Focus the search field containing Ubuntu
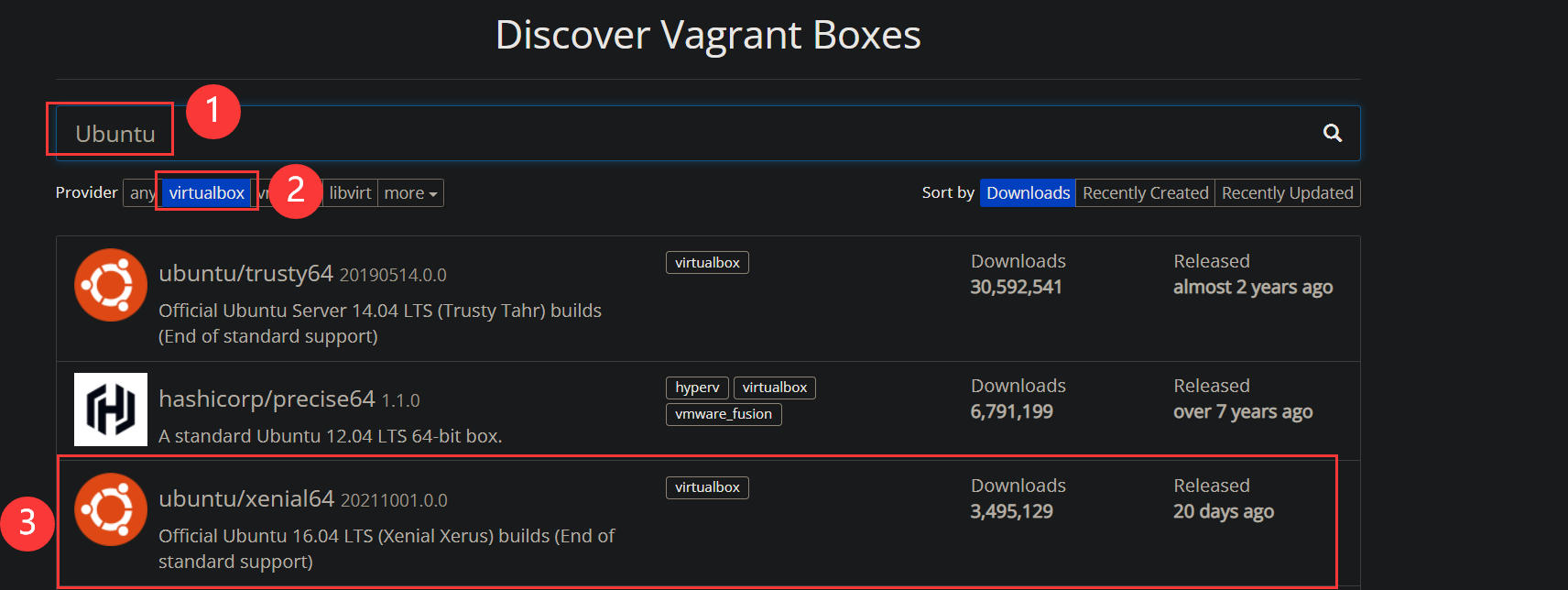The image size is (1568, 590). click(707, 134)
